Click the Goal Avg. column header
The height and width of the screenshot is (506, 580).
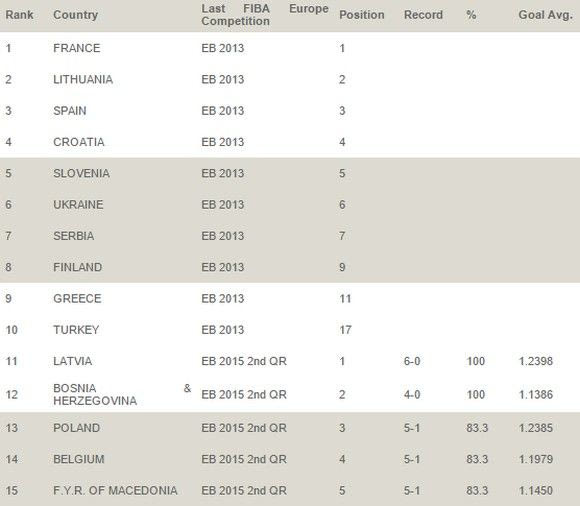click(x=546, y=15)
